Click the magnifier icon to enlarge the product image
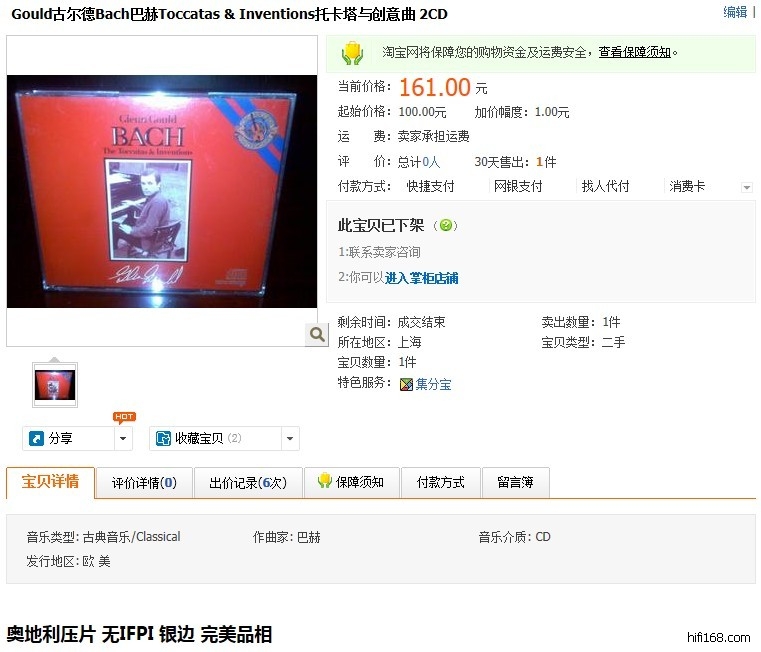 [x=317, y=334]
